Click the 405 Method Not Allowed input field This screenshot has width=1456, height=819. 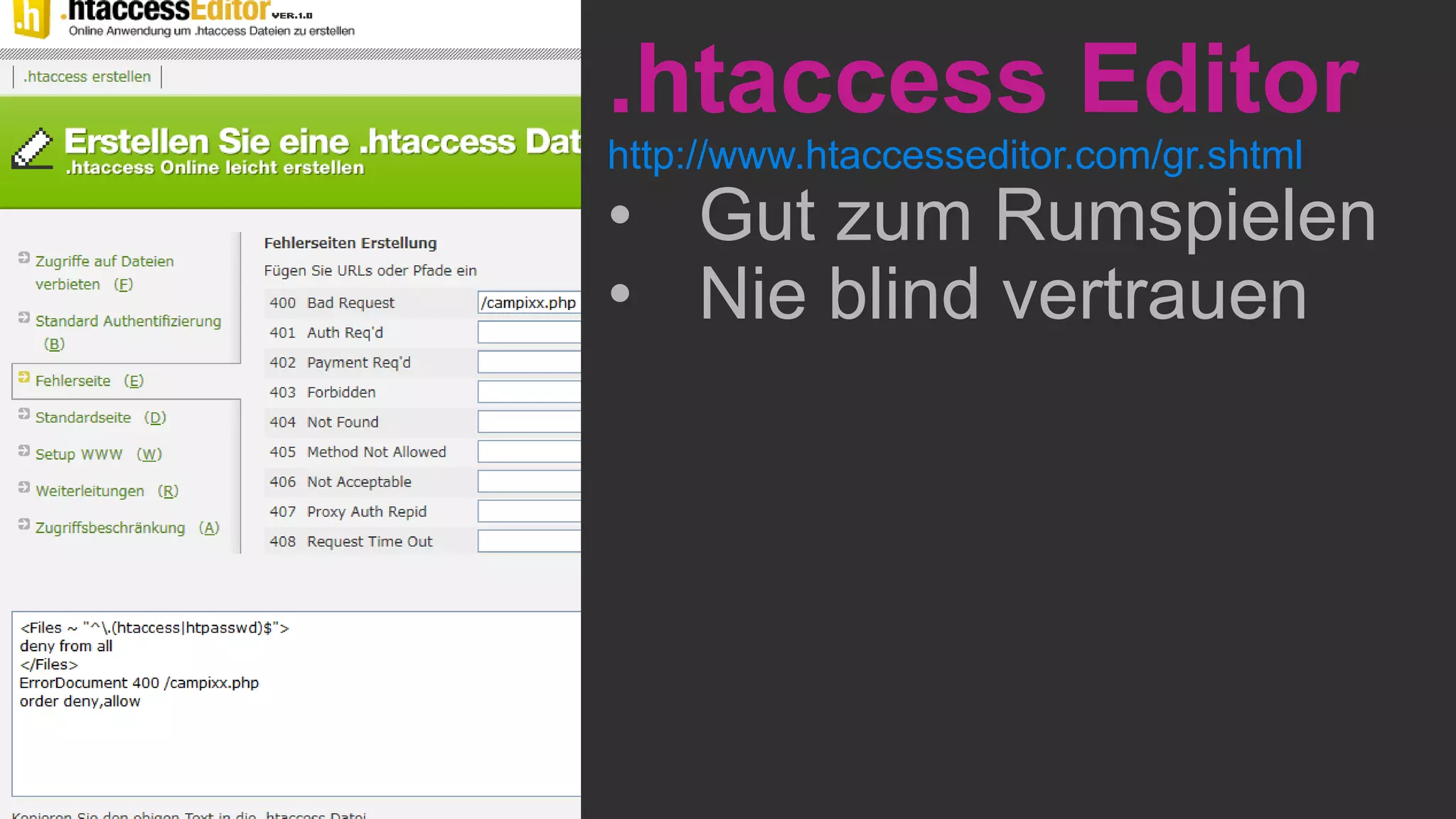click(529, 451)
